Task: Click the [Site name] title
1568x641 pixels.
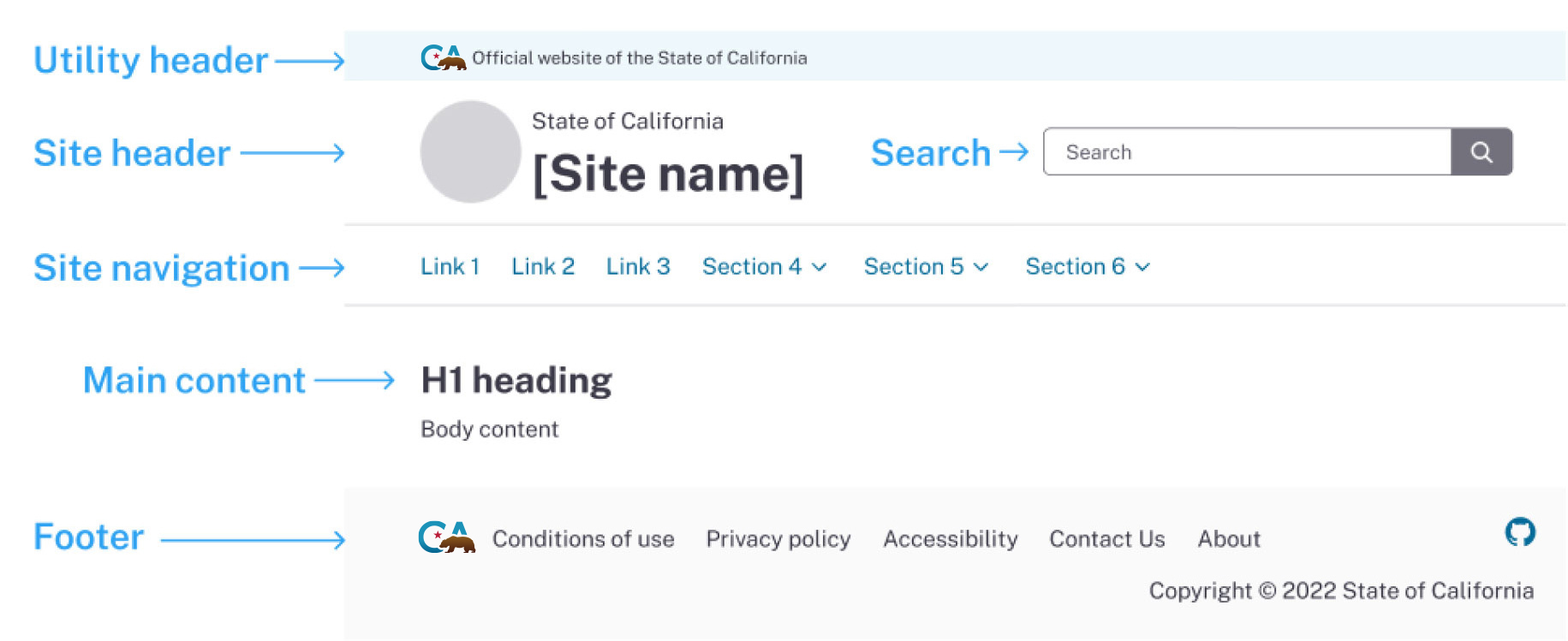Action: 668,175
